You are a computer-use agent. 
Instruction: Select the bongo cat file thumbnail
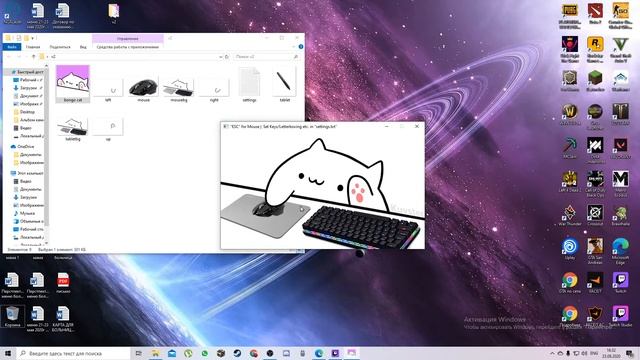point(73,84)
